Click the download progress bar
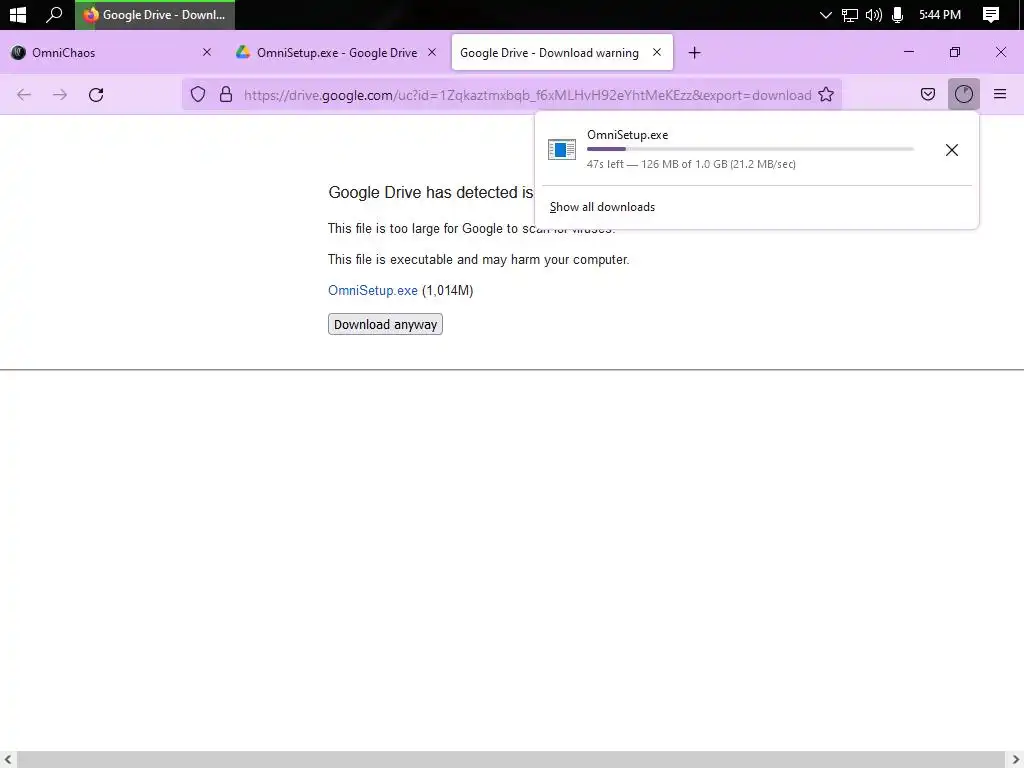This screenshot has height=768, width=1024. click(750, 150)
